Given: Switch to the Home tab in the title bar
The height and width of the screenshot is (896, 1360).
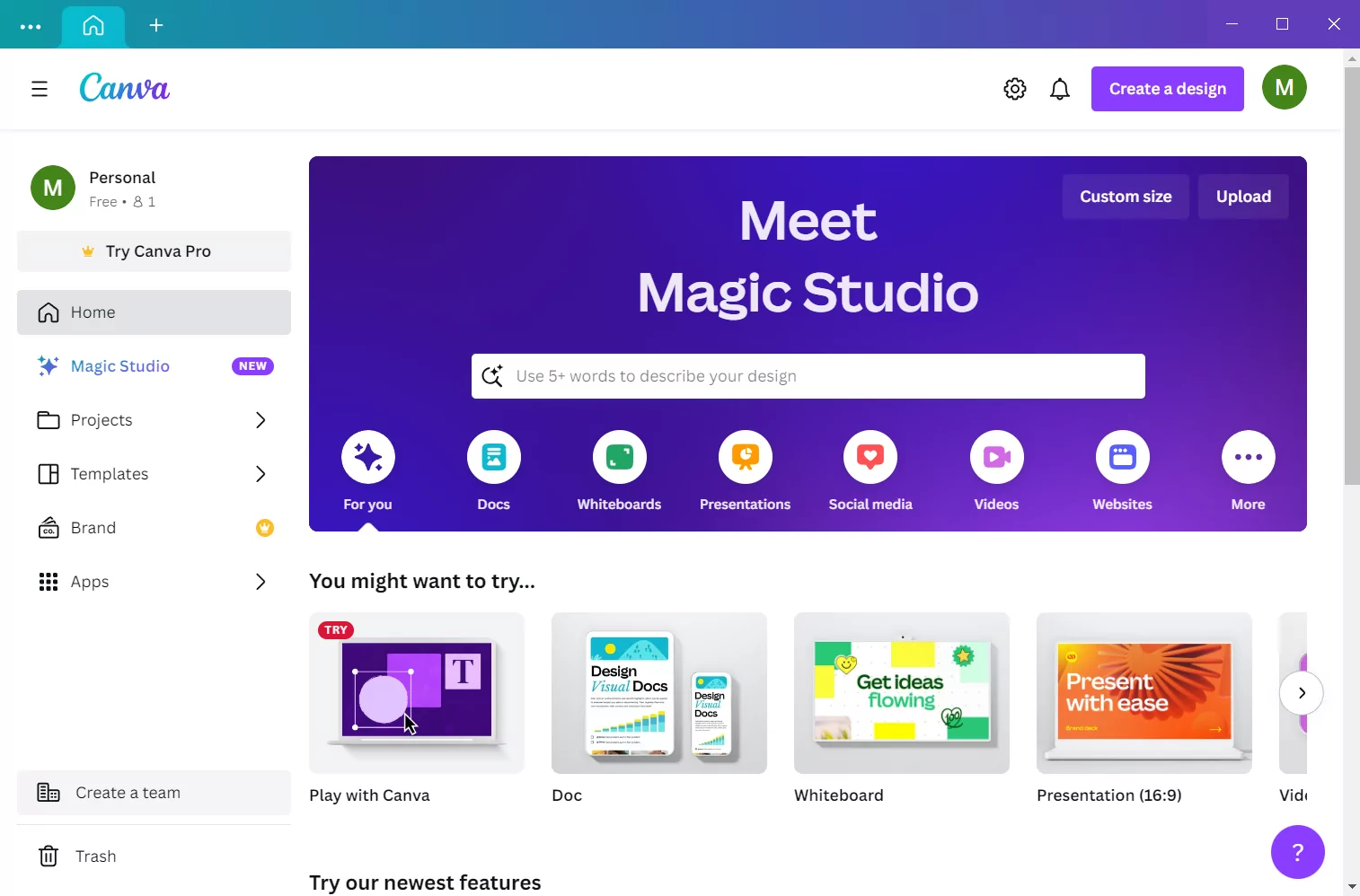Looking at the screenshot, I should tap(93, 25).
